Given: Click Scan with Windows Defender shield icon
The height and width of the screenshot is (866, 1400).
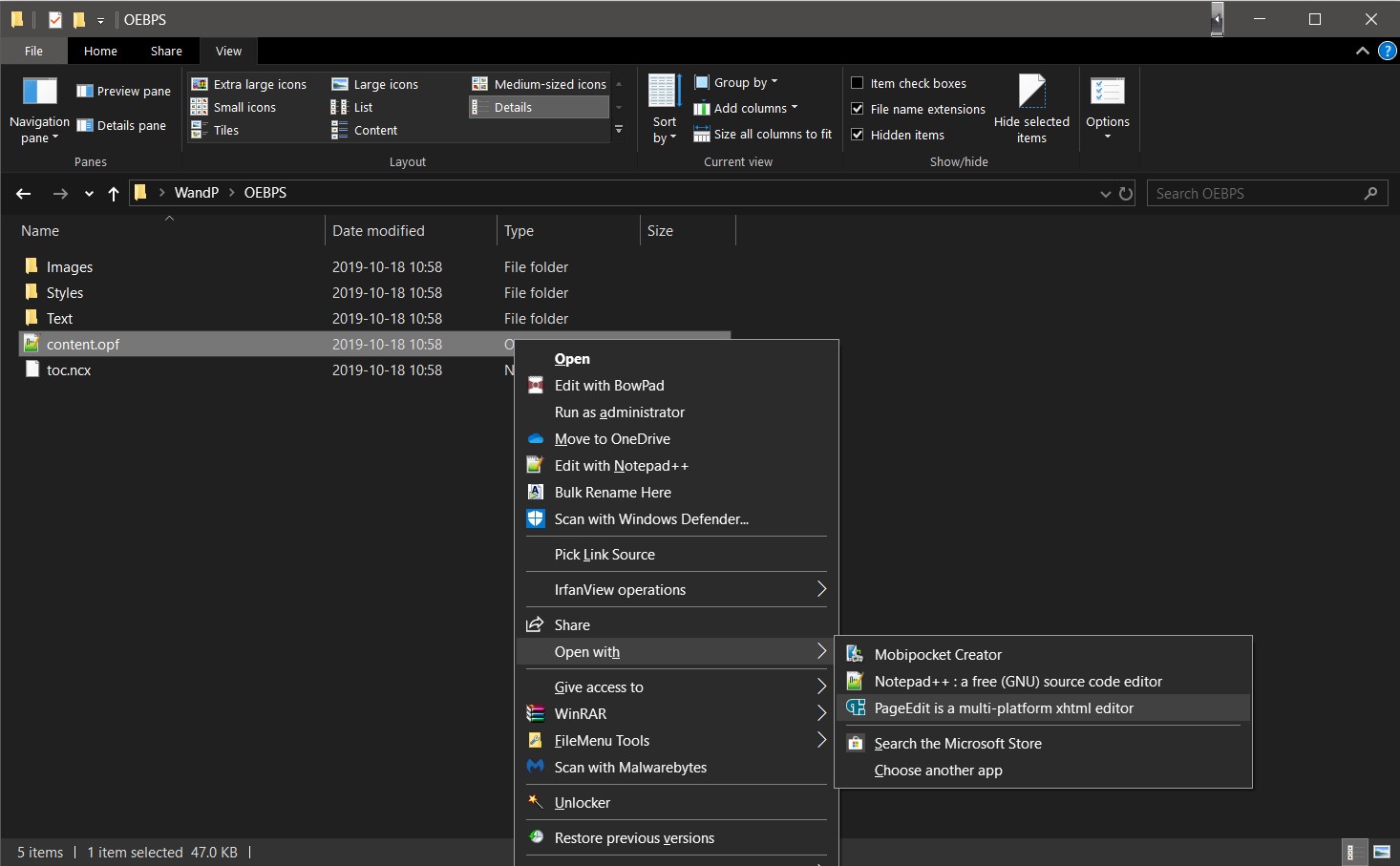Looking at the screenshot, I should click(x=536, y=519).
